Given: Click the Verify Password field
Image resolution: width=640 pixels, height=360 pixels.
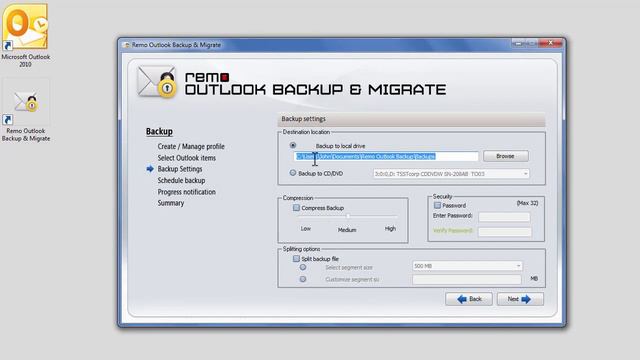Looking at the screenshot, I should click(505, 232).
